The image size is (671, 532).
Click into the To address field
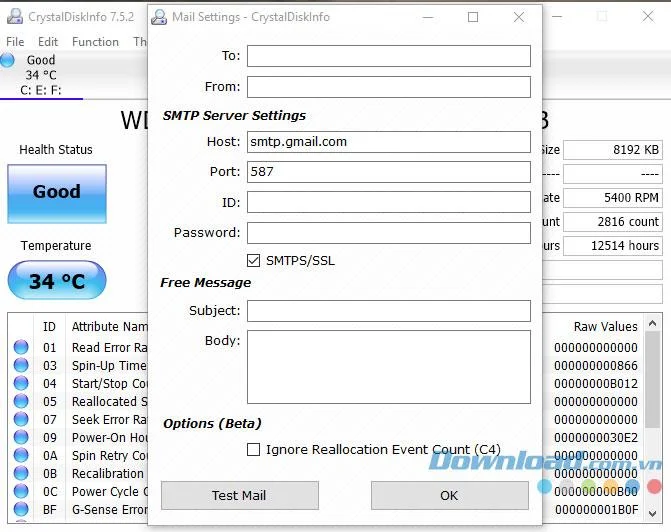point(389,56)
